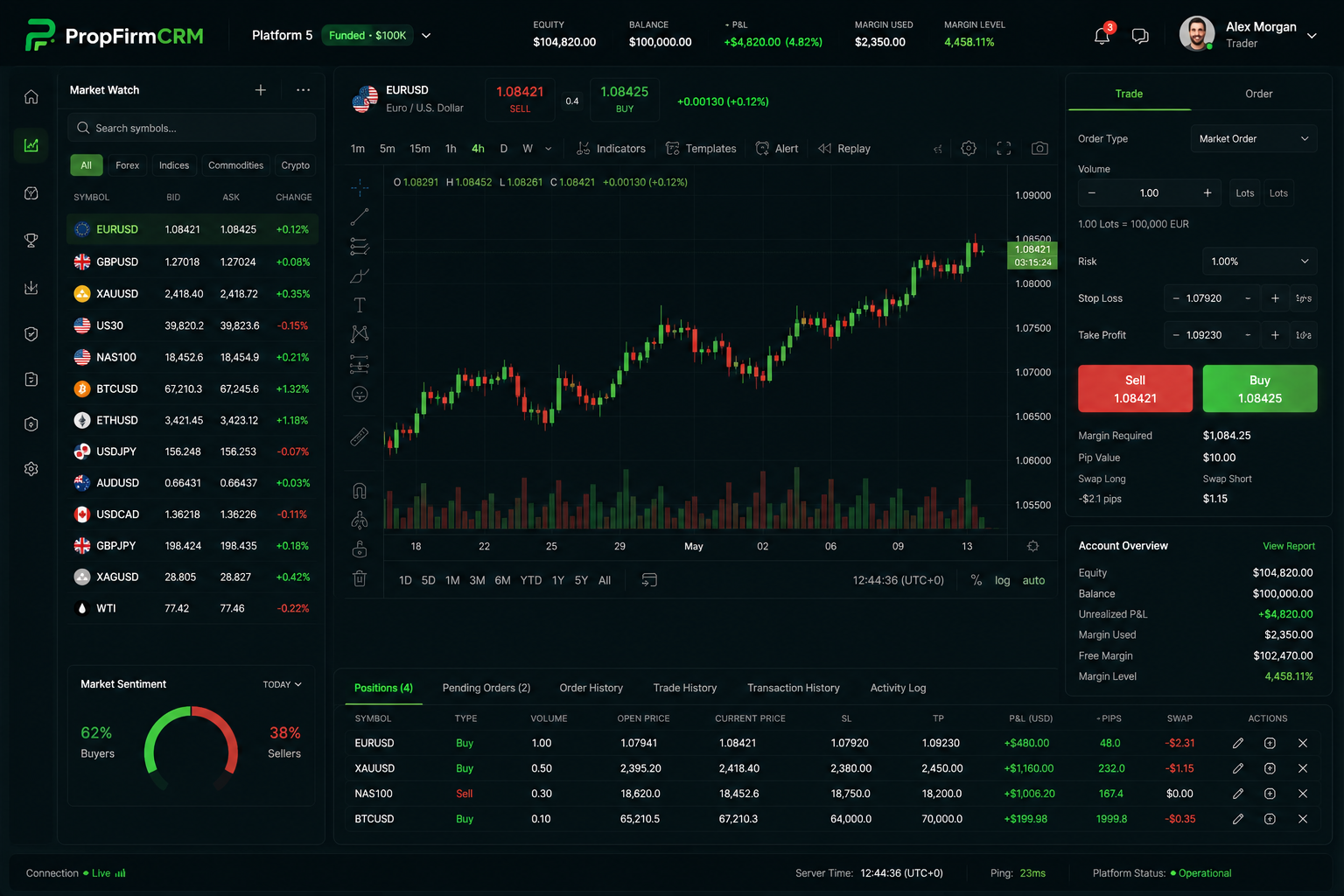1344x896 pixels.
Task: Select the magnet snap tool
Action: (360, 491)
